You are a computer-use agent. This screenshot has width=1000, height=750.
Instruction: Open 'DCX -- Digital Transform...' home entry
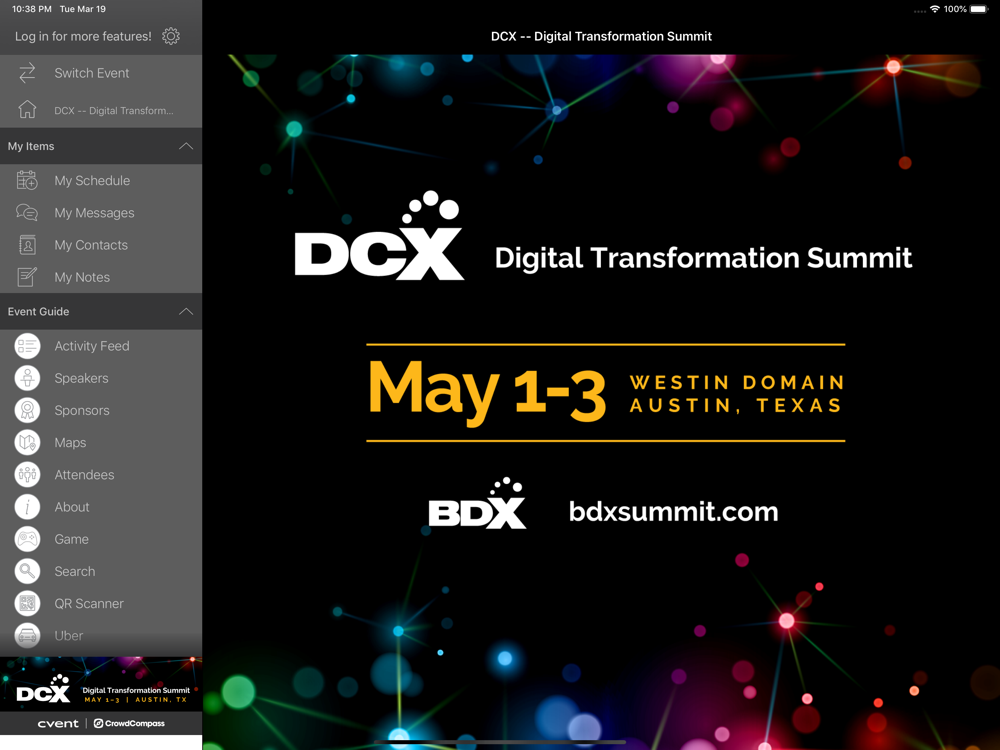pos(114,110)
